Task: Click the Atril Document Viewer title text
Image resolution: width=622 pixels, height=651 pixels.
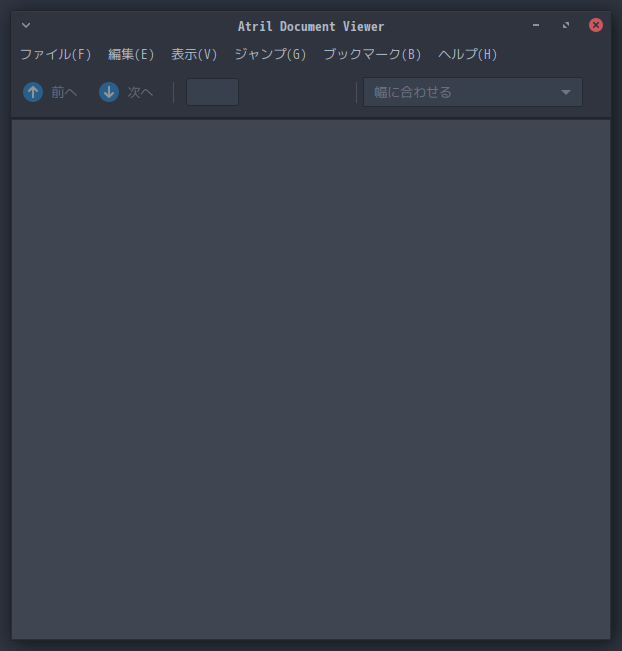Action: pos(311,26)
